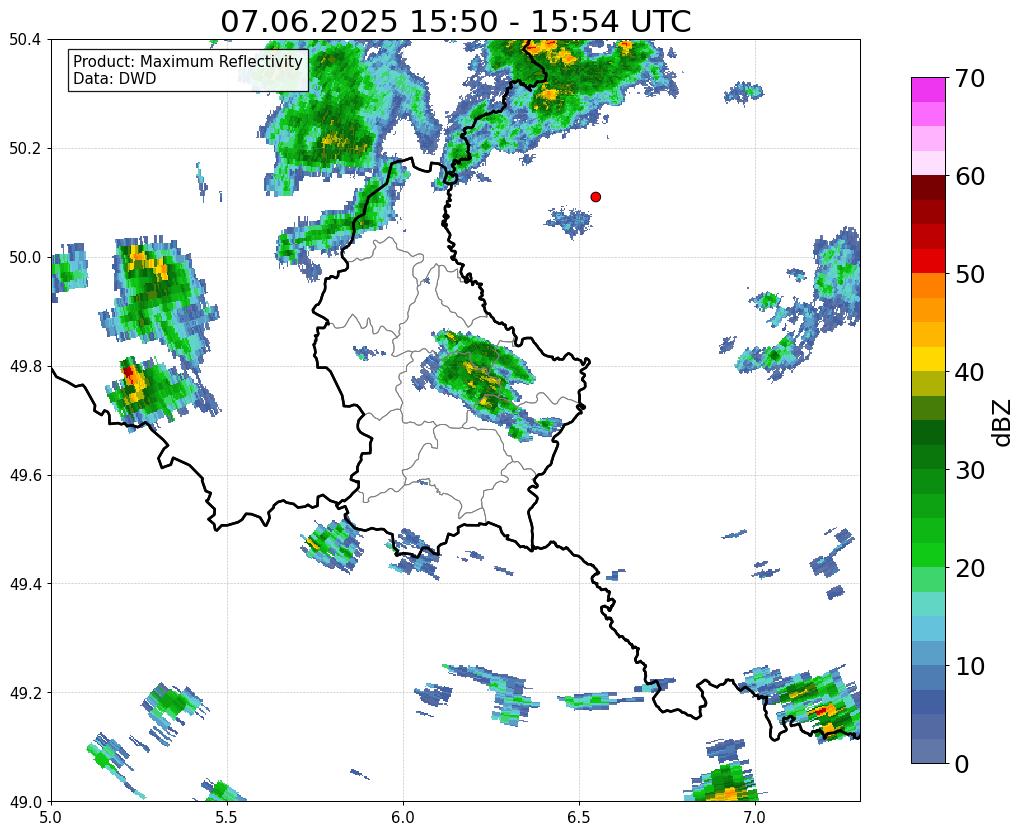Click latitude axis label "49.2"
The height and width of the screenshot is (834, 1023).
point(25,692)
